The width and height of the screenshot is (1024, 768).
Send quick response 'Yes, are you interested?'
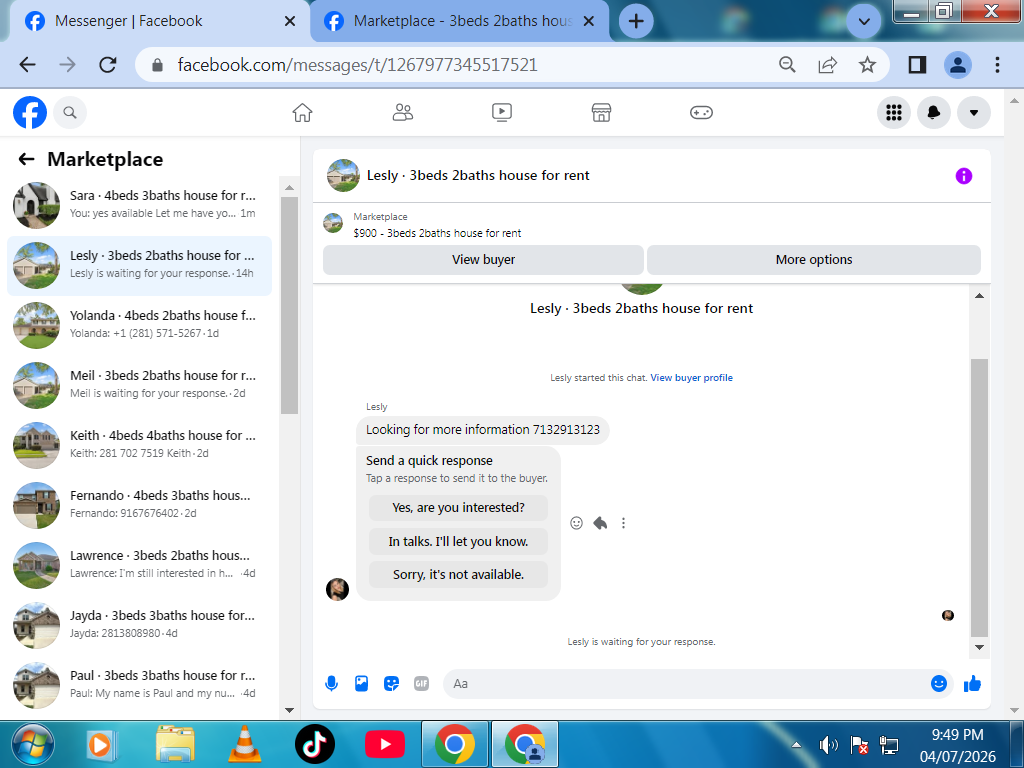(x=458, y=507)
